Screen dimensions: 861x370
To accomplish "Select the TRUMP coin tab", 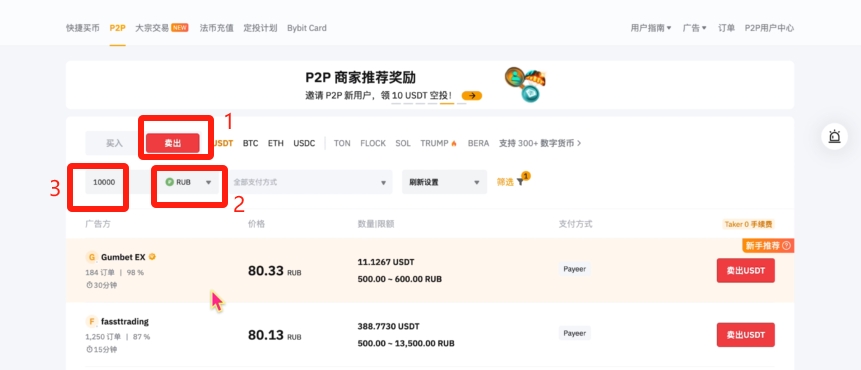I will point(439,143).
